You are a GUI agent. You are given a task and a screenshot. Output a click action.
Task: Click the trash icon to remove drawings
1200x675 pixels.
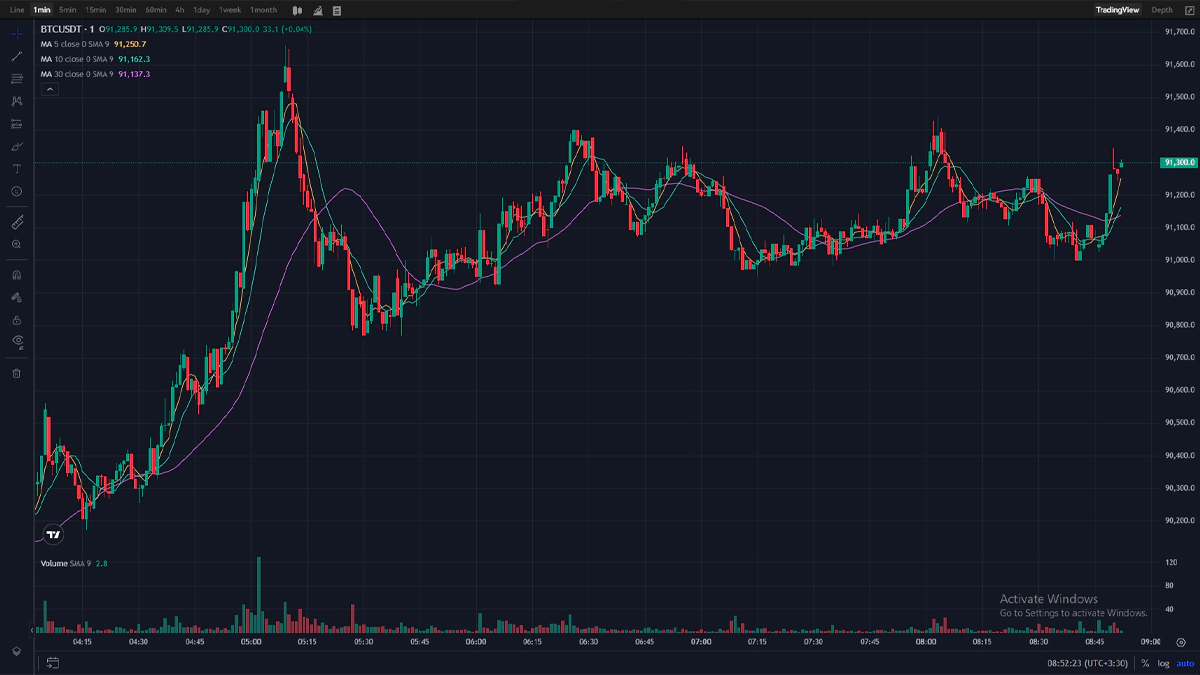tap(16, 373)
